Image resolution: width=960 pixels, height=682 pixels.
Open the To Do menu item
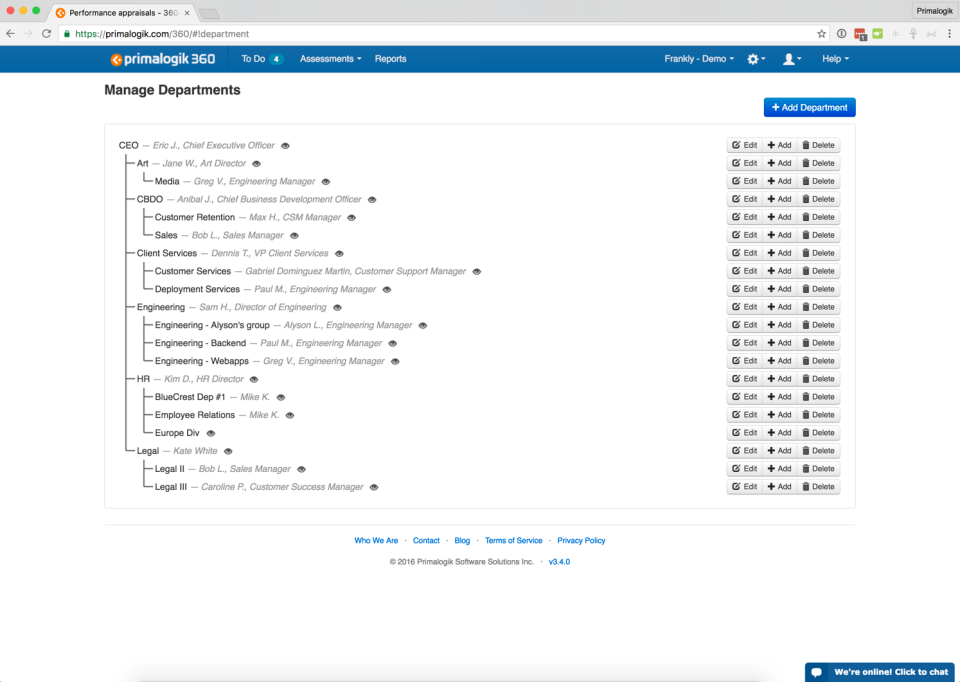tap(261, 59)
